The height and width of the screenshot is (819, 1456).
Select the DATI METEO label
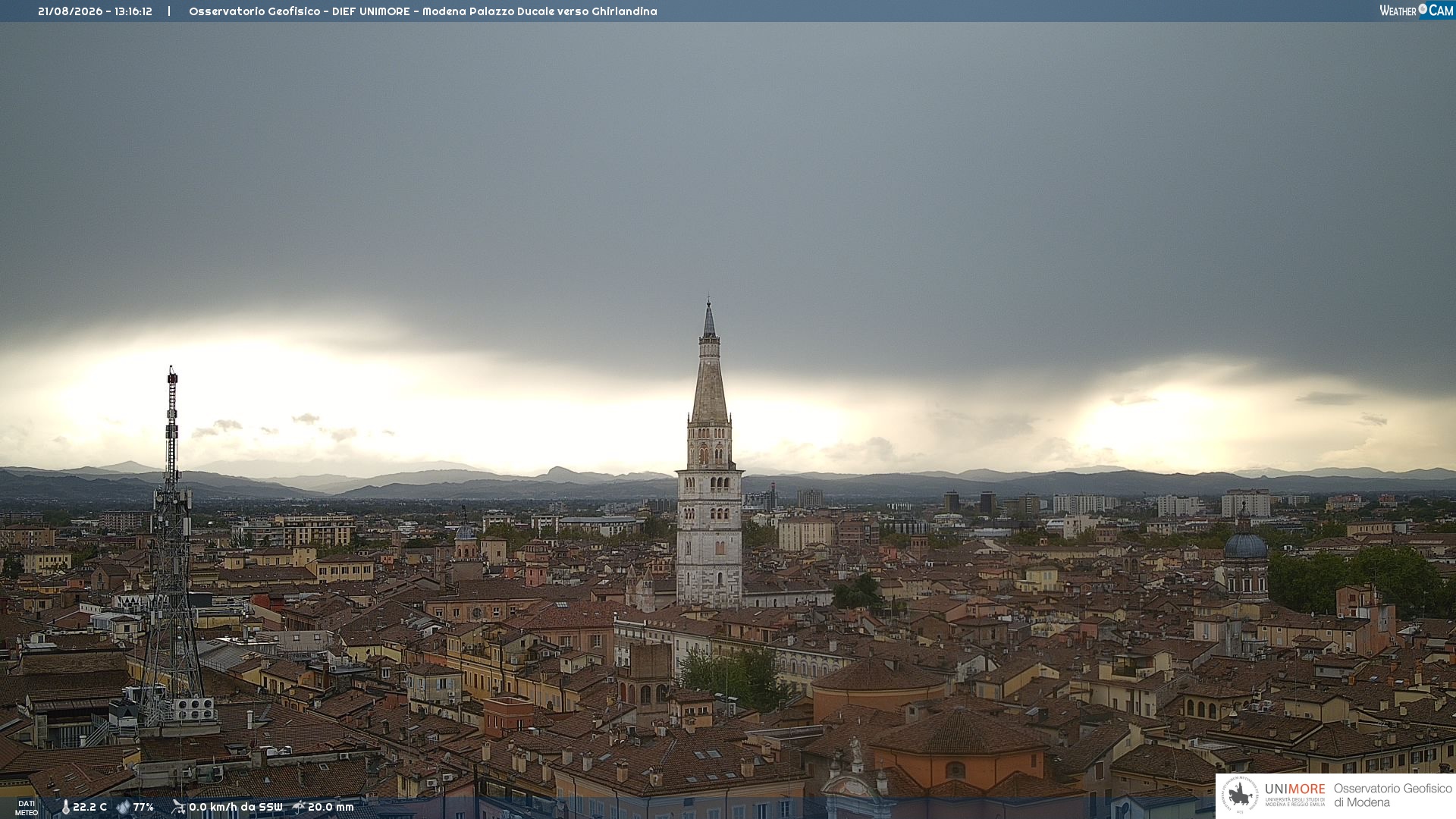(x=27, y=808)
